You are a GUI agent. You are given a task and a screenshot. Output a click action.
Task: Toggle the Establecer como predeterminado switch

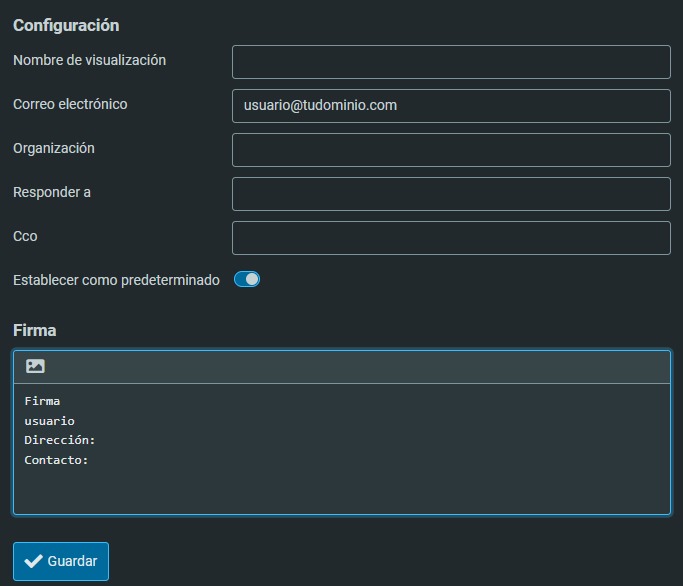coord(247,280)
